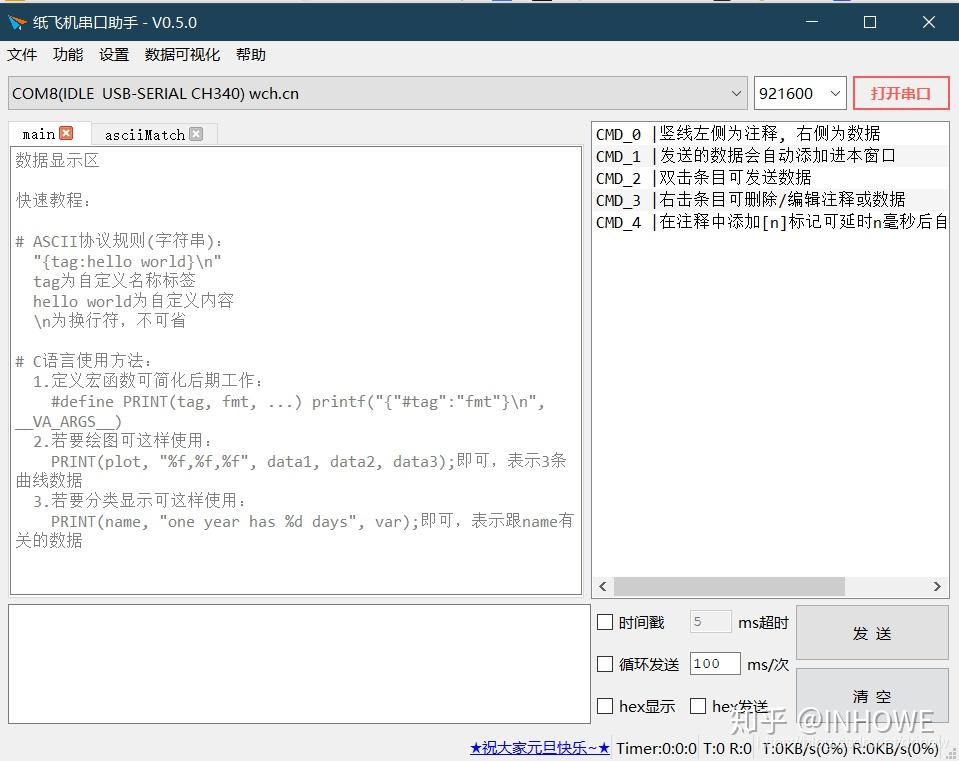This screenshot has height=761, width=959.
Task: Maximize the 纸飞机串口助手 window
Action: (870, 23)
